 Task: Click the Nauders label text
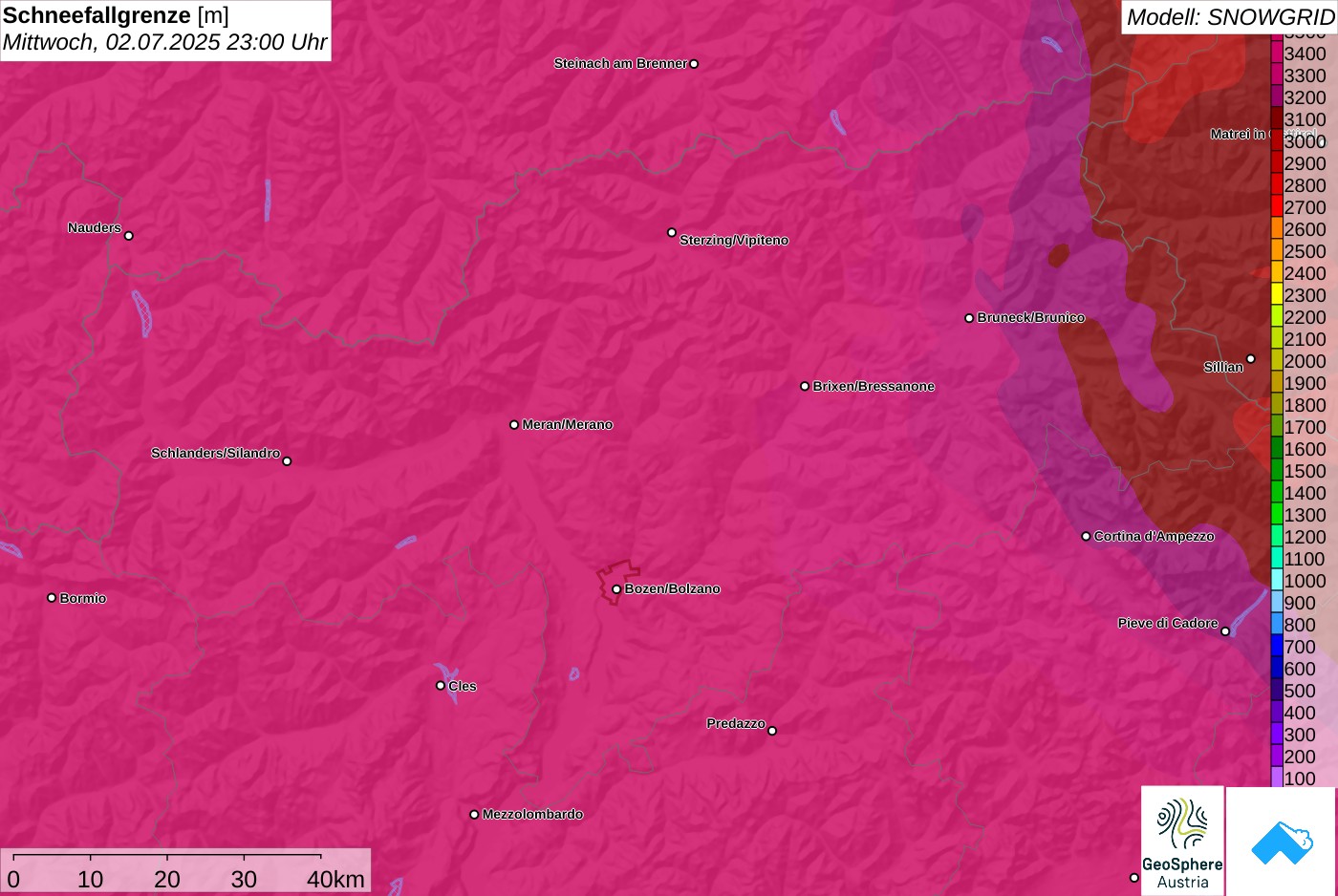[95, 228]
